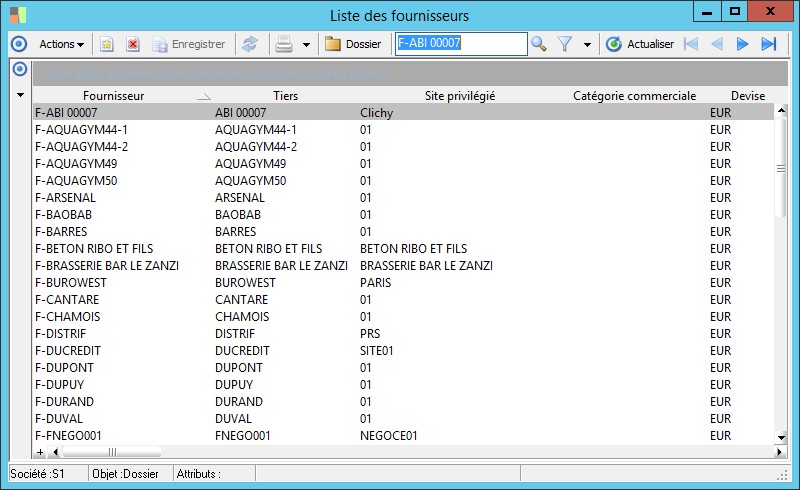Select the F-AQUAGYM44-1 supplier row
Viewport: 800px width, 490px height.
pos(403,130)
